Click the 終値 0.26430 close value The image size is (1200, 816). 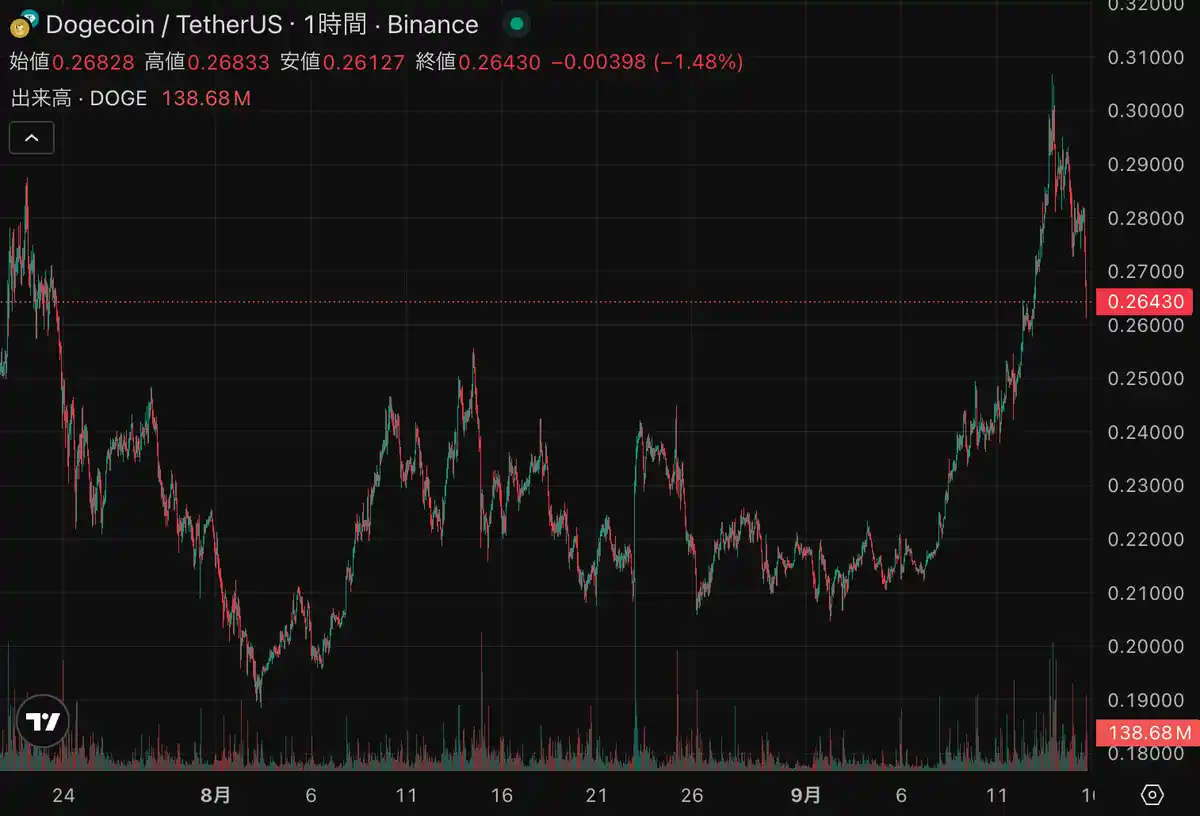477,62
